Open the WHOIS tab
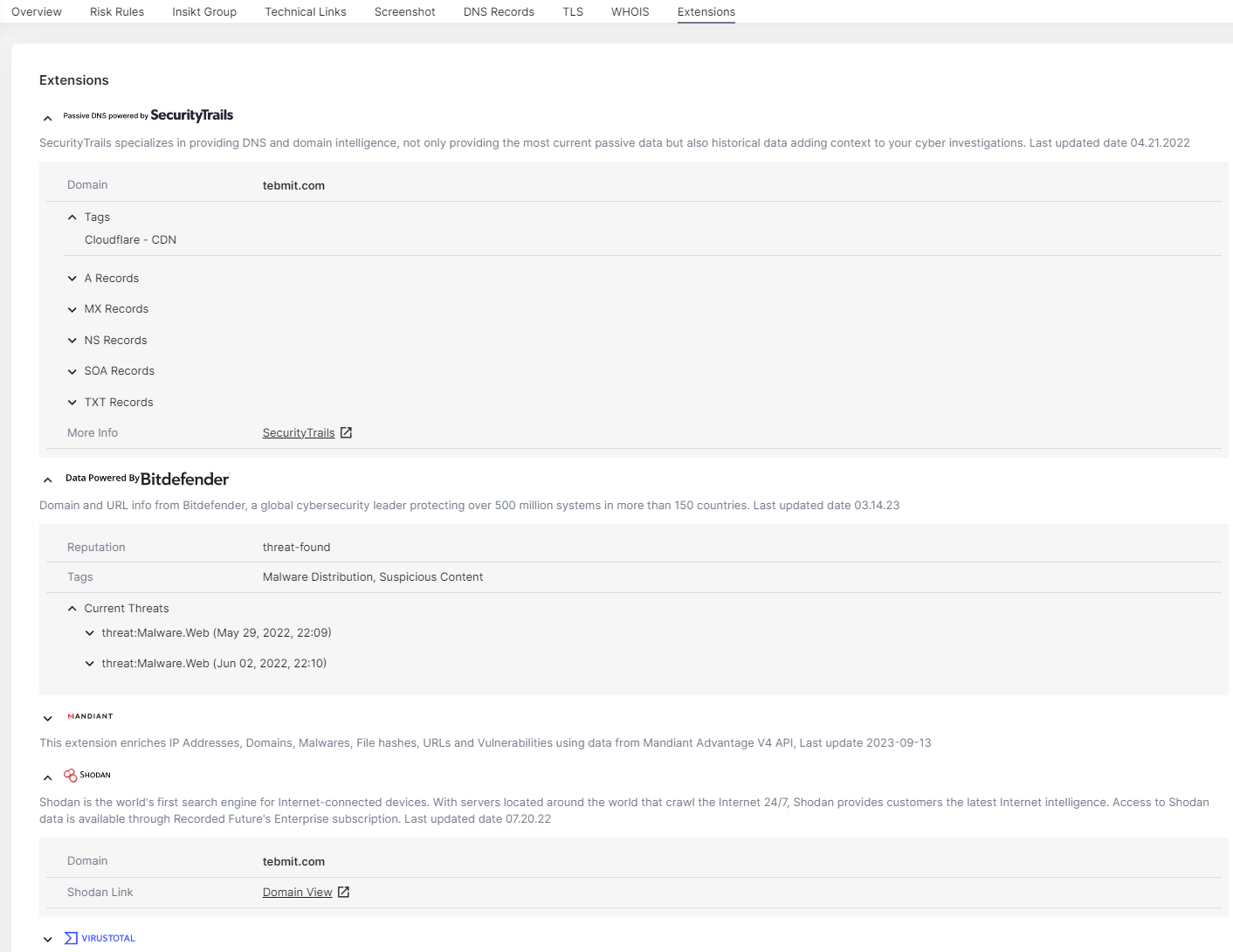This screenshot has height=952, width=1233. point(630,12)
